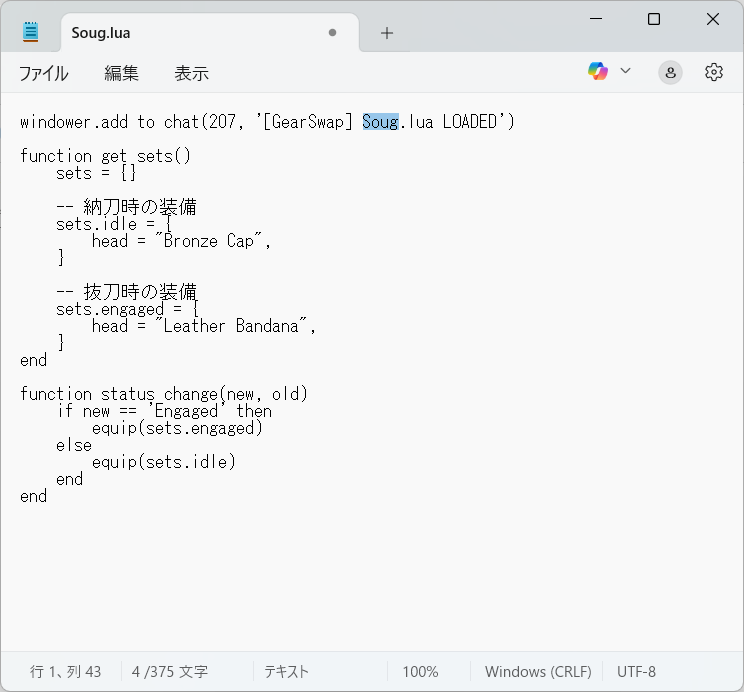Click the UTF-8 encoding indicator
744x692 pixels.
point(637,671)
